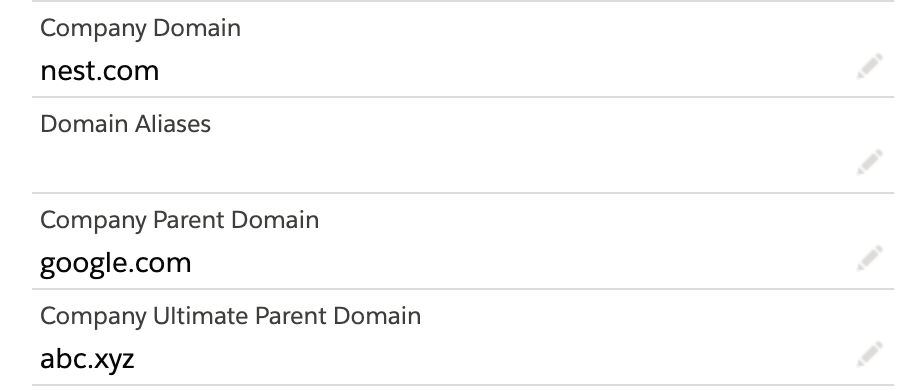This screenshot has height=390, width=918.
Task: Focus the row containing abc.xyz text
Action: click(x=463, y=337)
